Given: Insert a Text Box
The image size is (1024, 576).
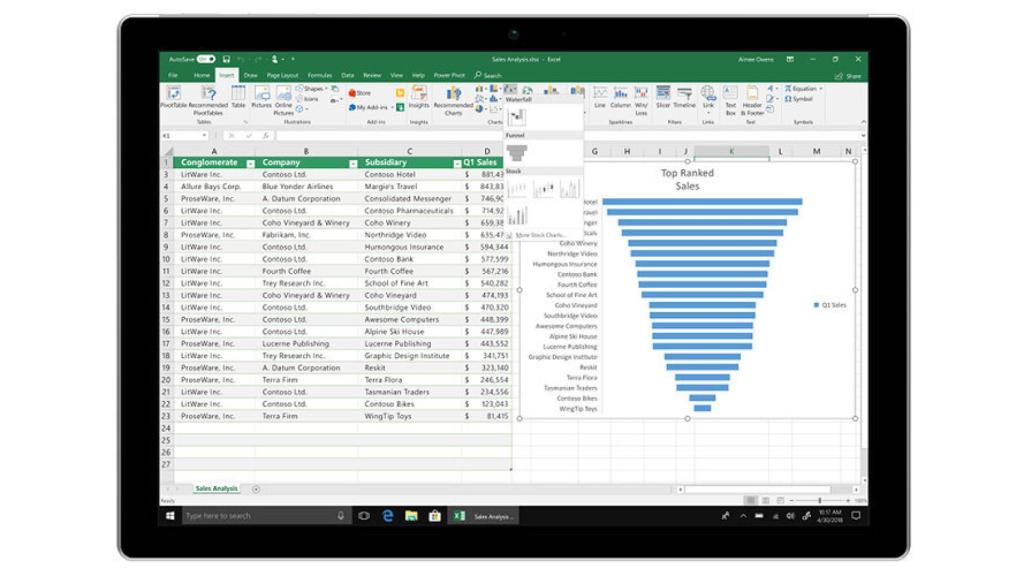Looking at the screenshot, I should [x=729, y=93].
